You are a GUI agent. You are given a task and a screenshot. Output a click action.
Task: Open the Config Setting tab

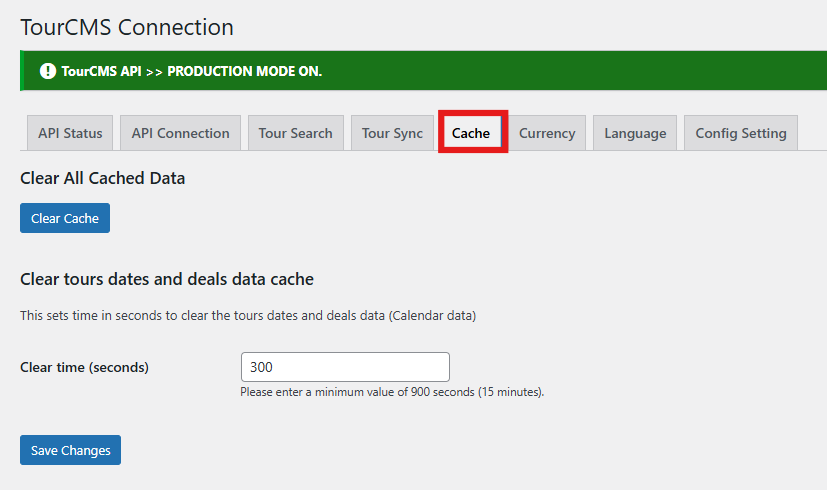(x=741, y=133)
